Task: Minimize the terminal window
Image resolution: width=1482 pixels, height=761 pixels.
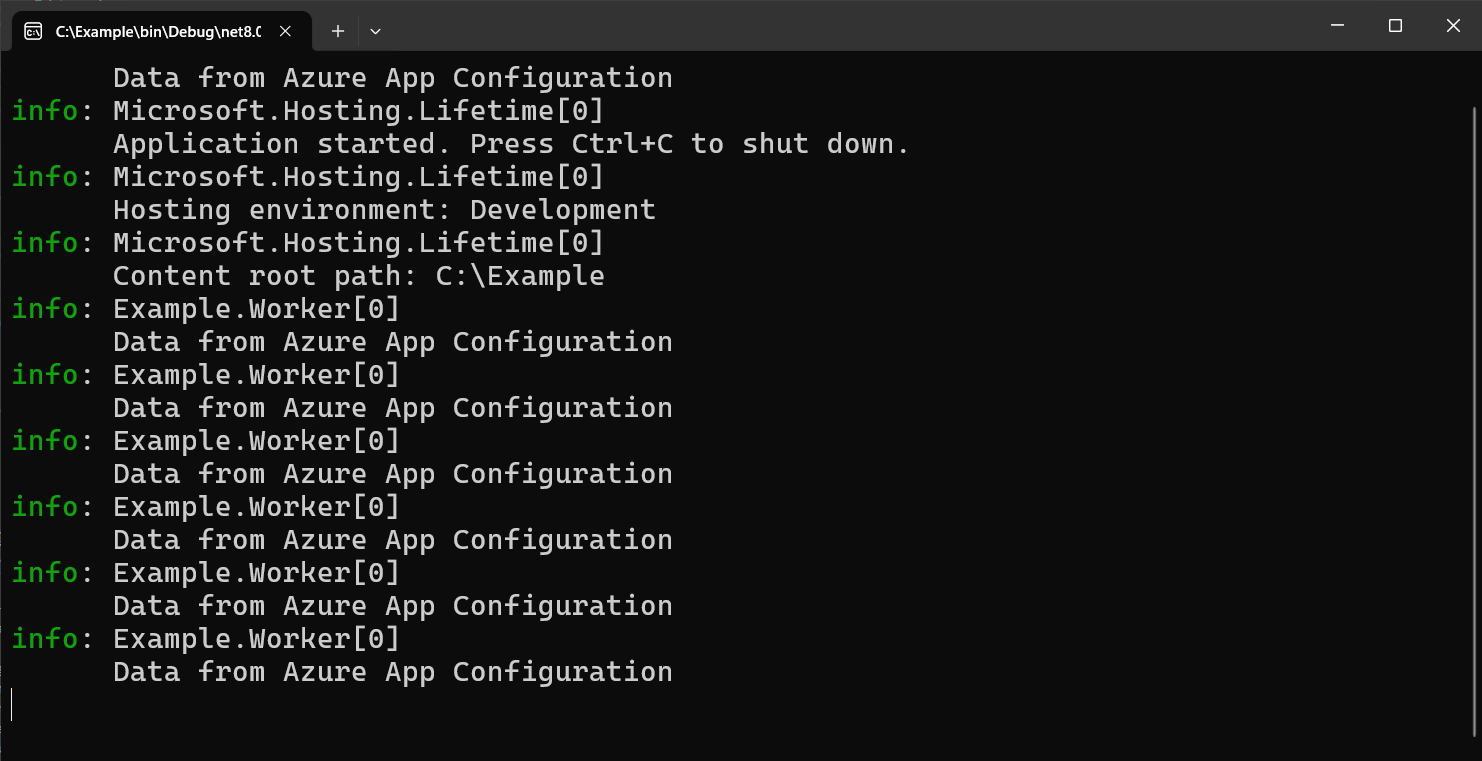Action: point(1337,25)
